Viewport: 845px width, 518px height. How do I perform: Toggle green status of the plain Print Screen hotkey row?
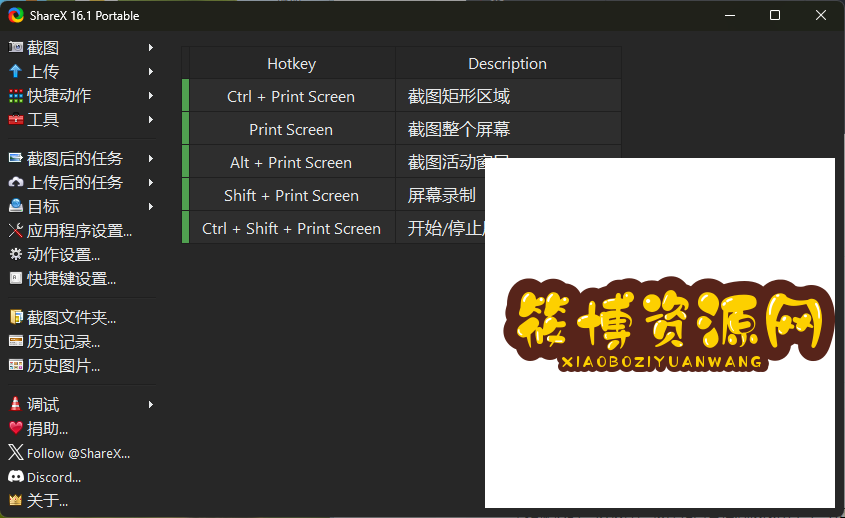click(185, 128)
